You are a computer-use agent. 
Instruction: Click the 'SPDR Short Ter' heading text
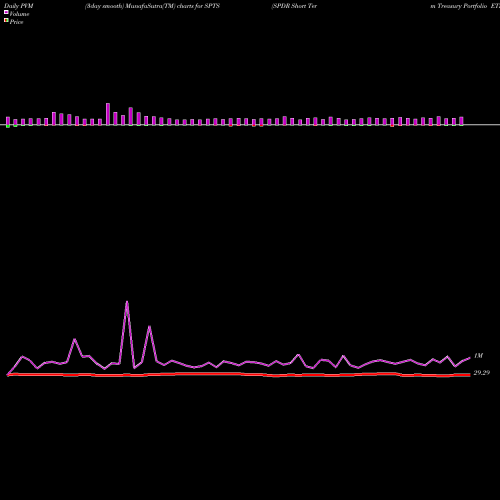[x=294, y=6]
